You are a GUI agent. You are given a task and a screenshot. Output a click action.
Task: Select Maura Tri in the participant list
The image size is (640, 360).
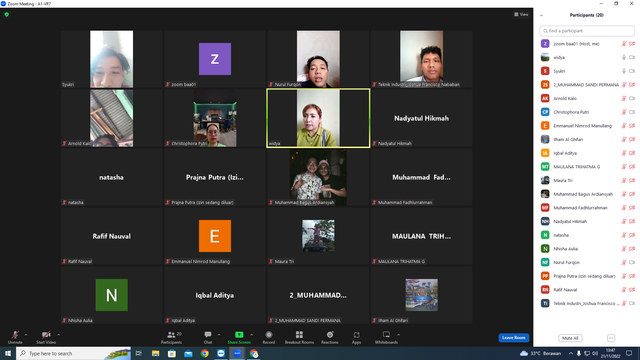click(x=587, y=180)
